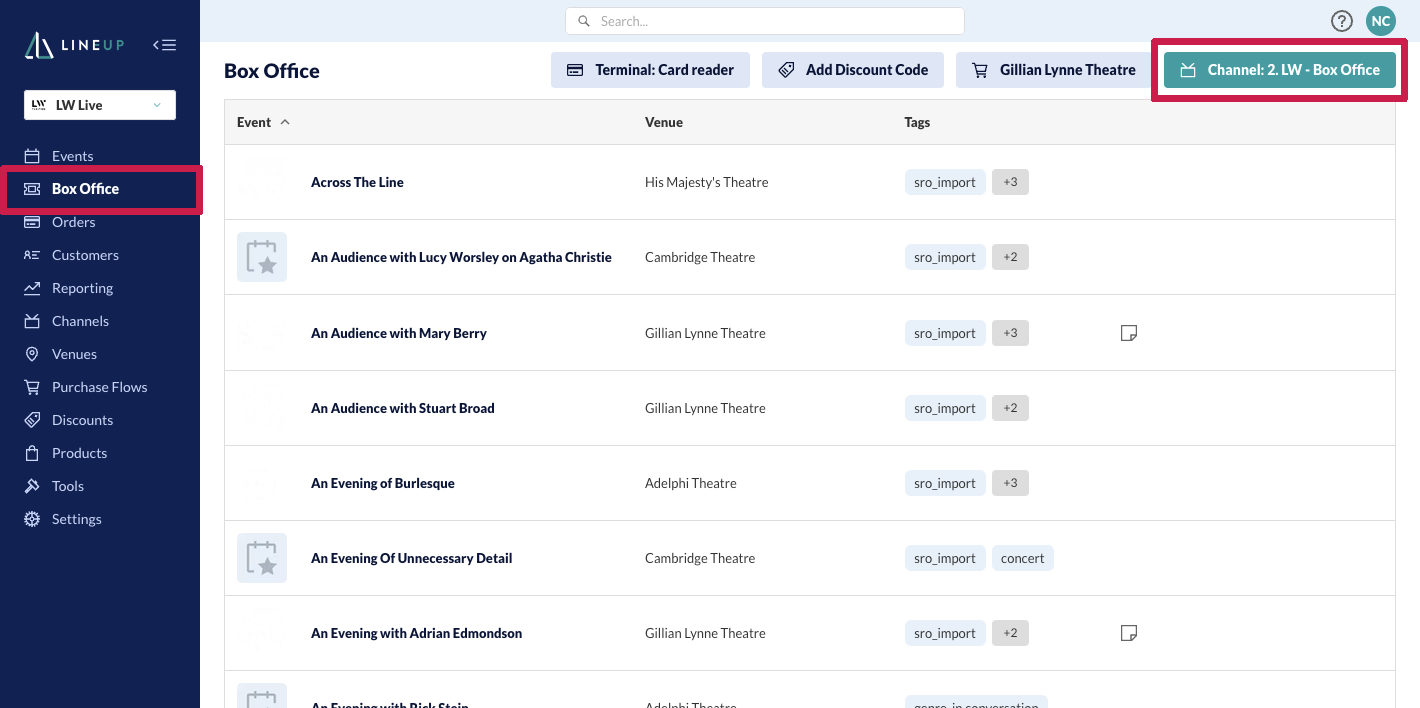1420x708 pixels.
Task: Click Terminal: Card reader button
Action: pyautogui.click(x=650, y=70)
